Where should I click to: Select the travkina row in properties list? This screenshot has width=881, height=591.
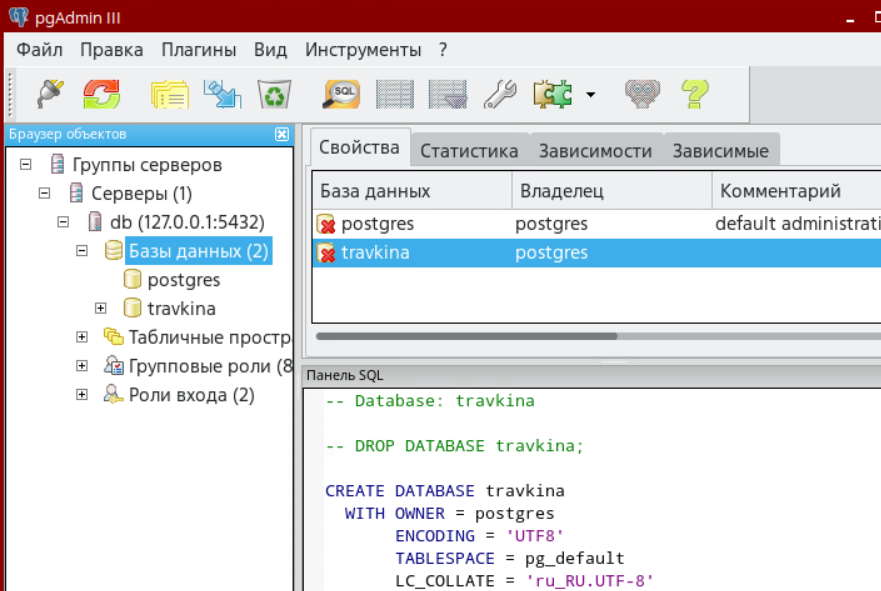coord(597,252)
